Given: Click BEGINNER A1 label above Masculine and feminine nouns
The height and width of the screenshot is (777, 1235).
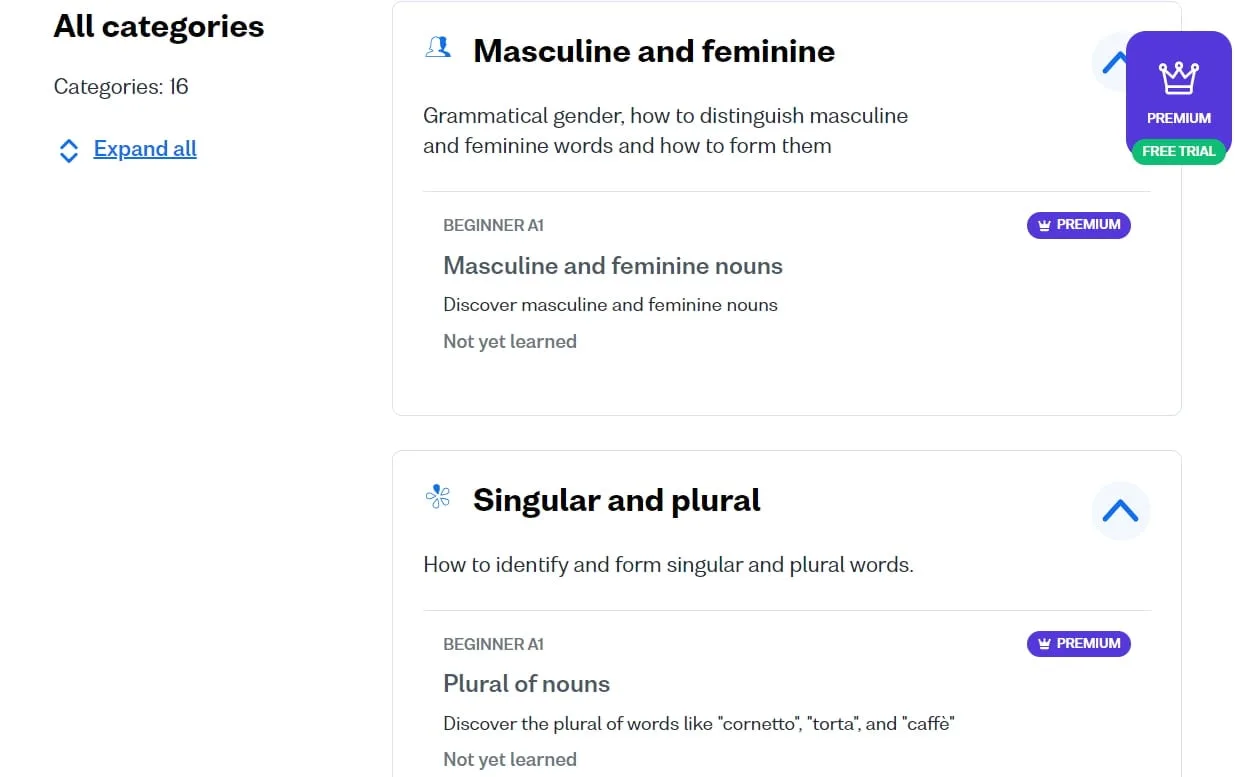Looking at the screenshot, I should pyautogui.click(x=493, y=226).
